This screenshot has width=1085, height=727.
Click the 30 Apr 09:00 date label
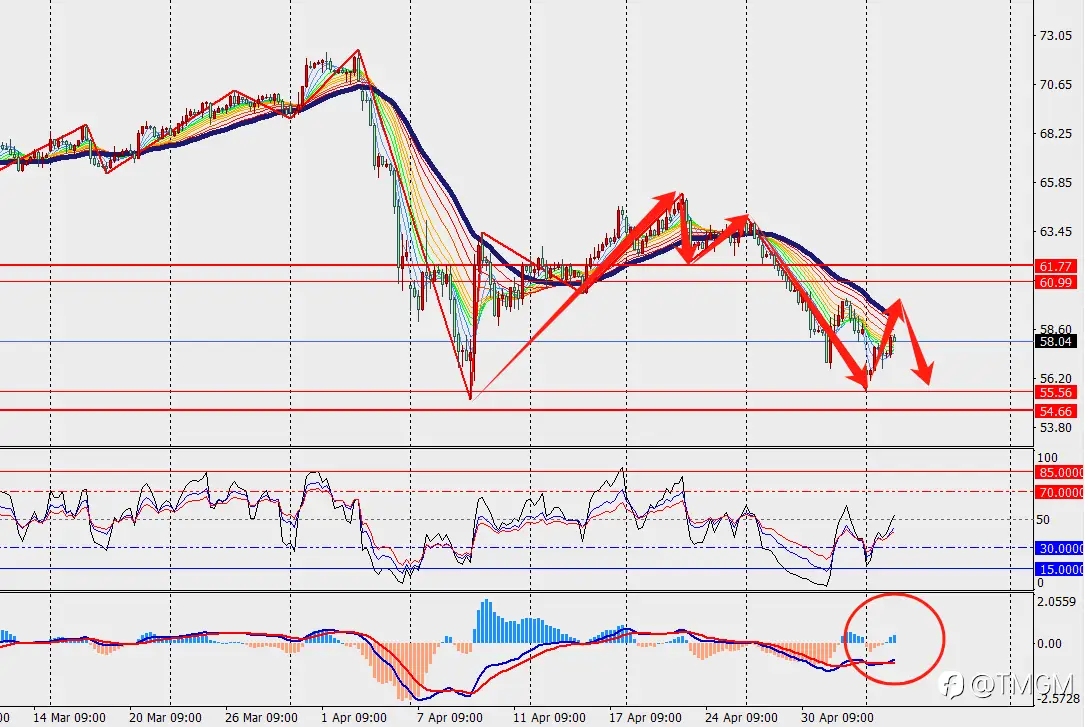[837, 717]
